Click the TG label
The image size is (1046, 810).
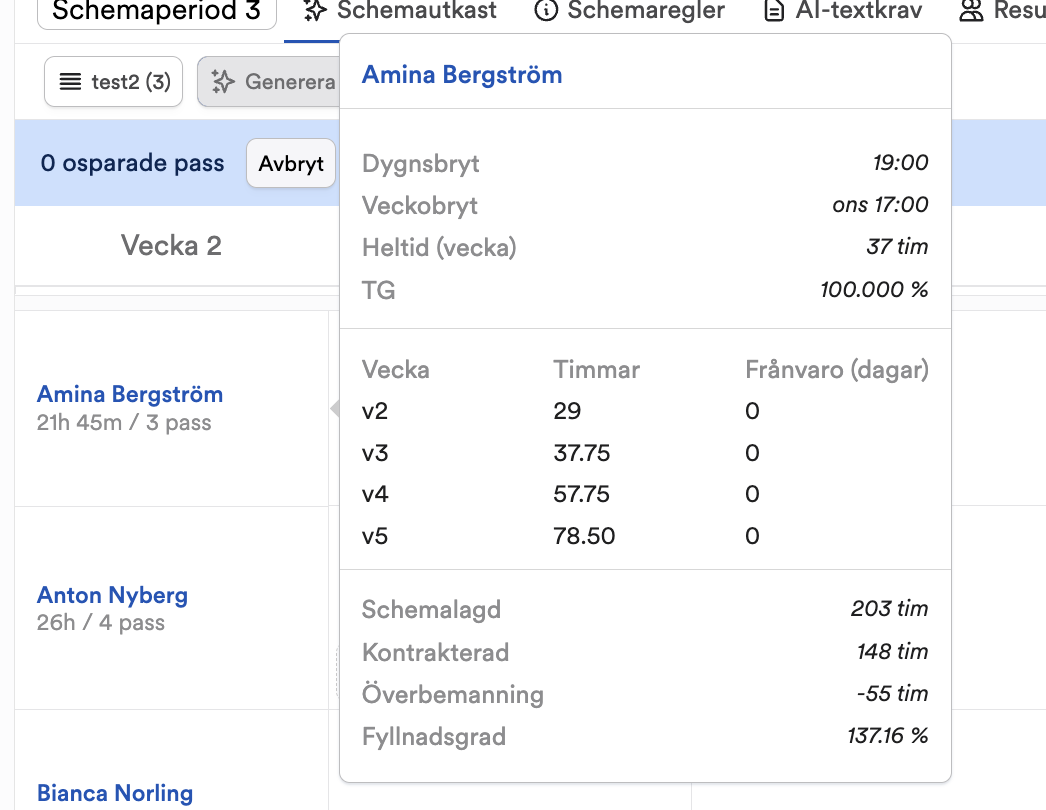(378, 290)
